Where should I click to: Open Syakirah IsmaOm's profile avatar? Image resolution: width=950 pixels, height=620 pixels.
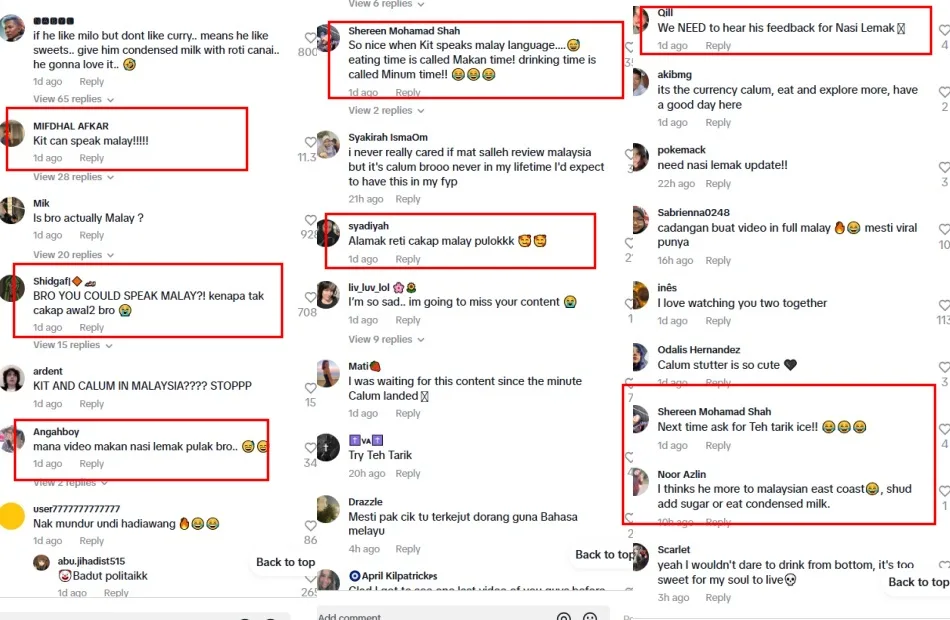point(328,144)
